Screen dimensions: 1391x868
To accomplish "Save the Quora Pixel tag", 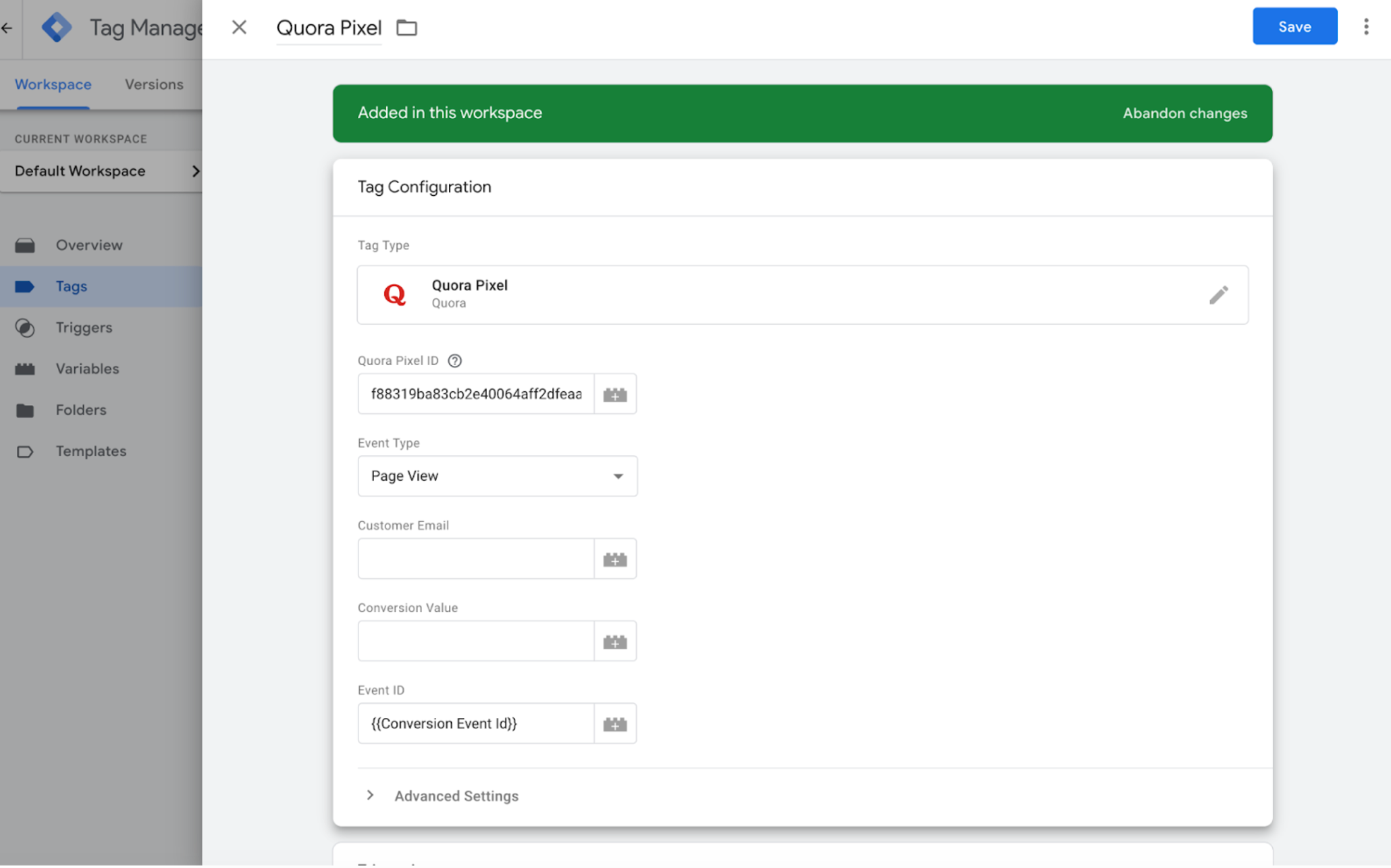I will point(1294,26).
